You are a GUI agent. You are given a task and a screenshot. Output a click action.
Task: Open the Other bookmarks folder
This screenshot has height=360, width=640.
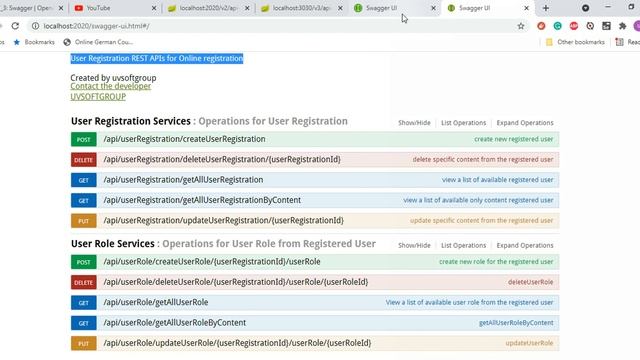(x=575, y=42)
